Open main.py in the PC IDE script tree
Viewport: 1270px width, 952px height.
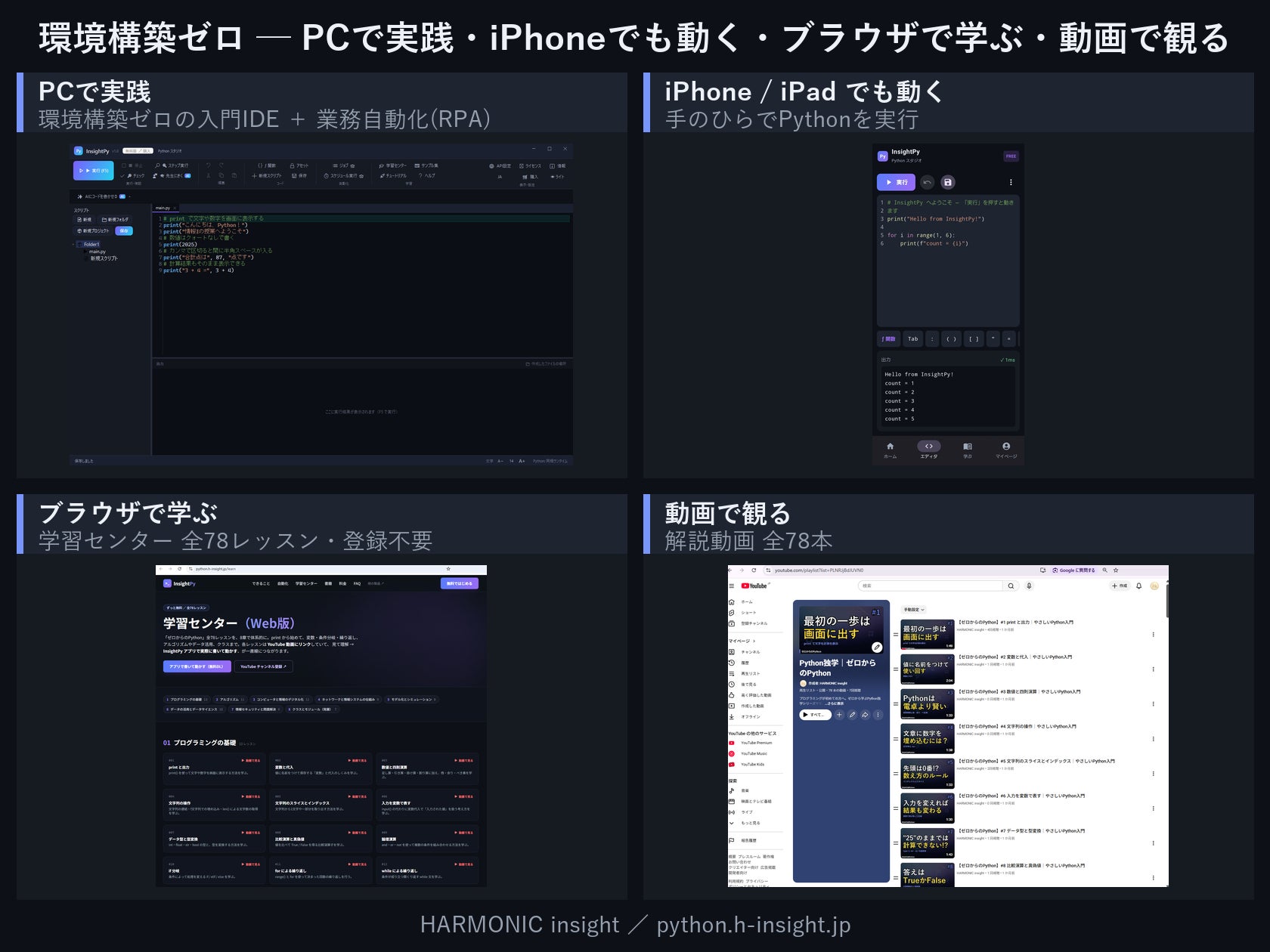98,252
